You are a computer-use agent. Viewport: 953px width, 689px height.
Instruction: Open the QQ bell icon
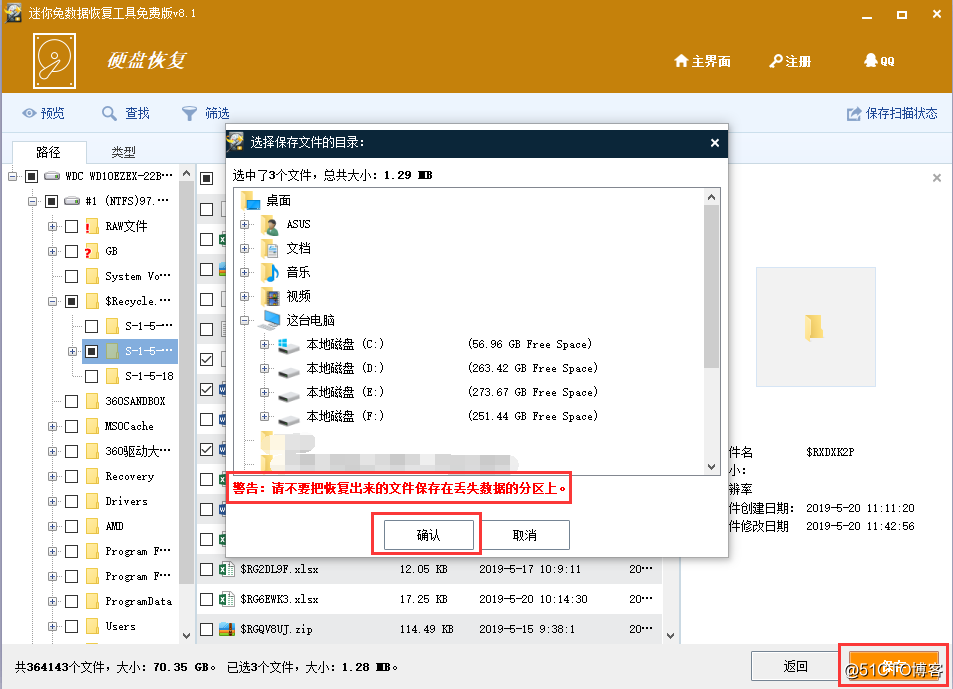point(870,60)
